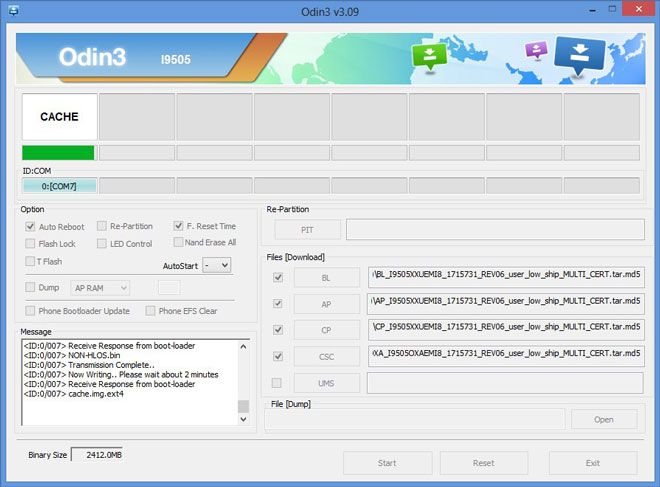Enable the Dump checkbox
This screenshot has height=487, width=660.
[30, 287]
